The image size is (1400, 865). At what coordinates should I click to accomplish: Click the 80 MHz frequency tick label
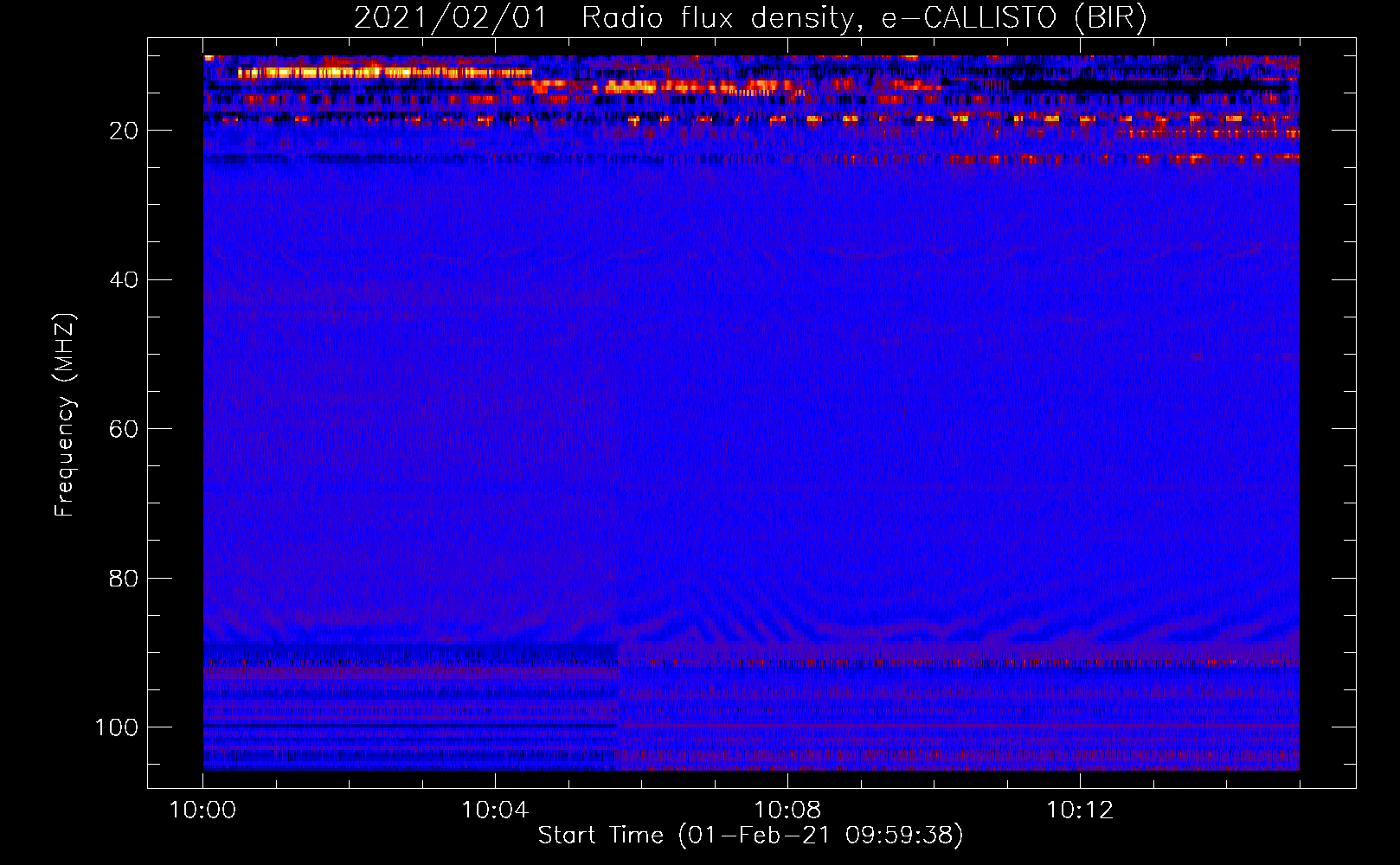pos(124,578)
